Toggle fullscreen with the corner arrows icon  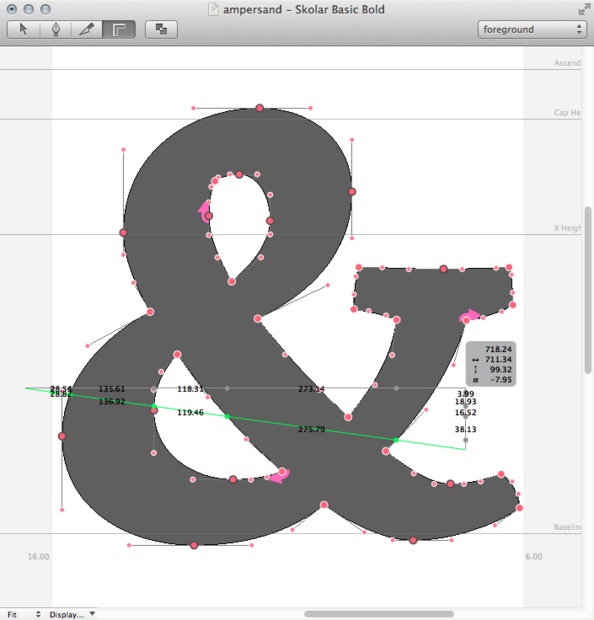[584, 9]
